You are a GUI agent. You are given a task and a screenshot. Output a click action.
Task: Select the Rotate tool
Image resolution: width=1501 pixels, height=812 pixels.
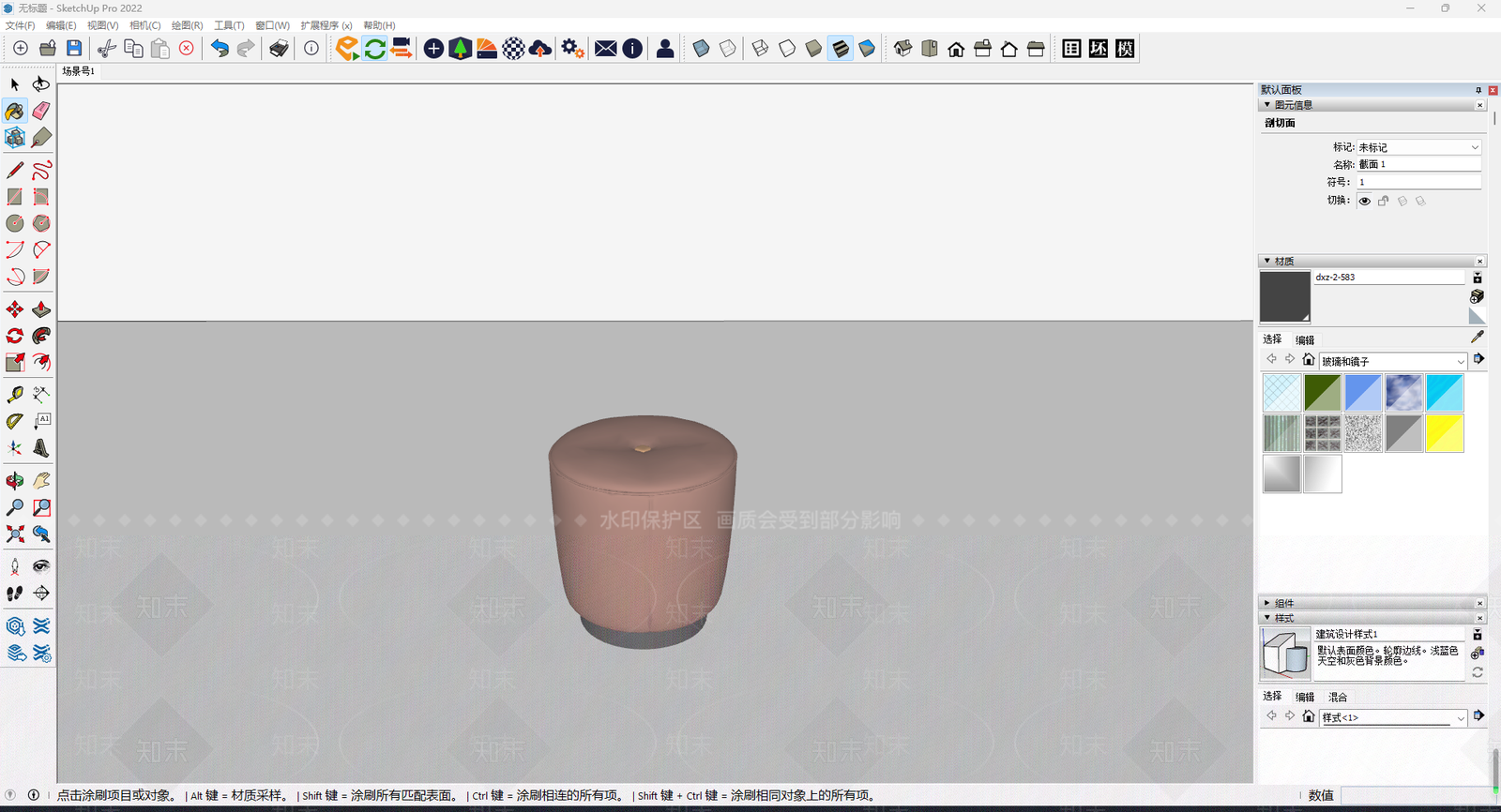point(15,336)
